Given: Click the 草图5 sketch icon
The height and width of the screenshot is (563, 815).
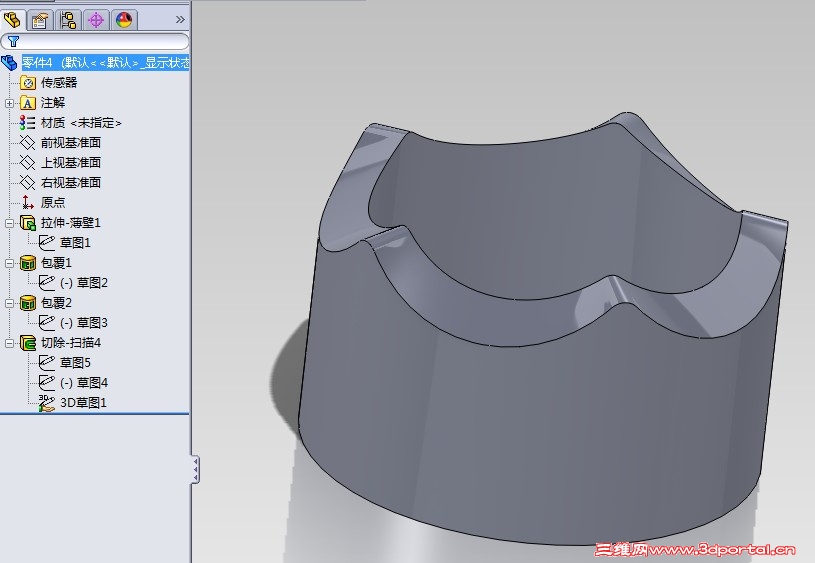Looking at the screenshot, I should pyautogui.click(x=47, y=362).
